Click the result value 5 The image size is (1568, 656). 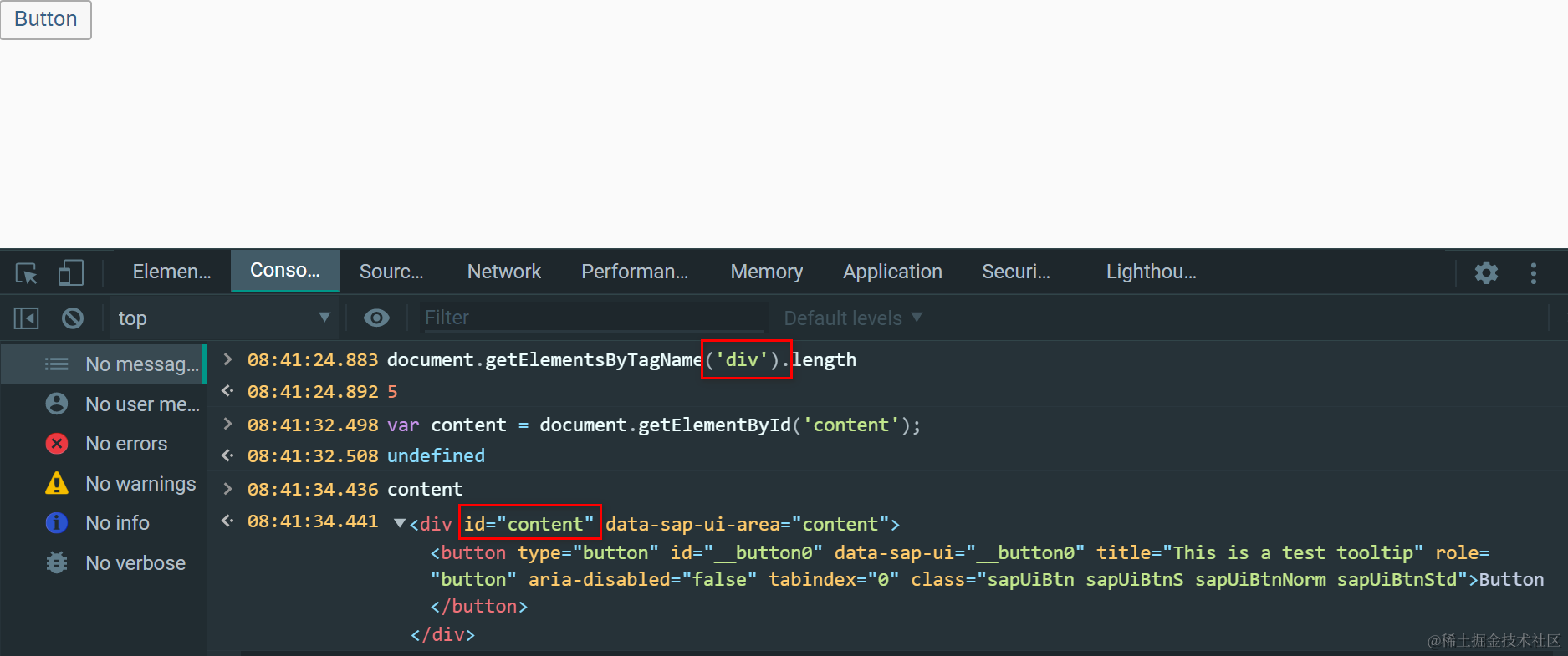click(392, 391)
